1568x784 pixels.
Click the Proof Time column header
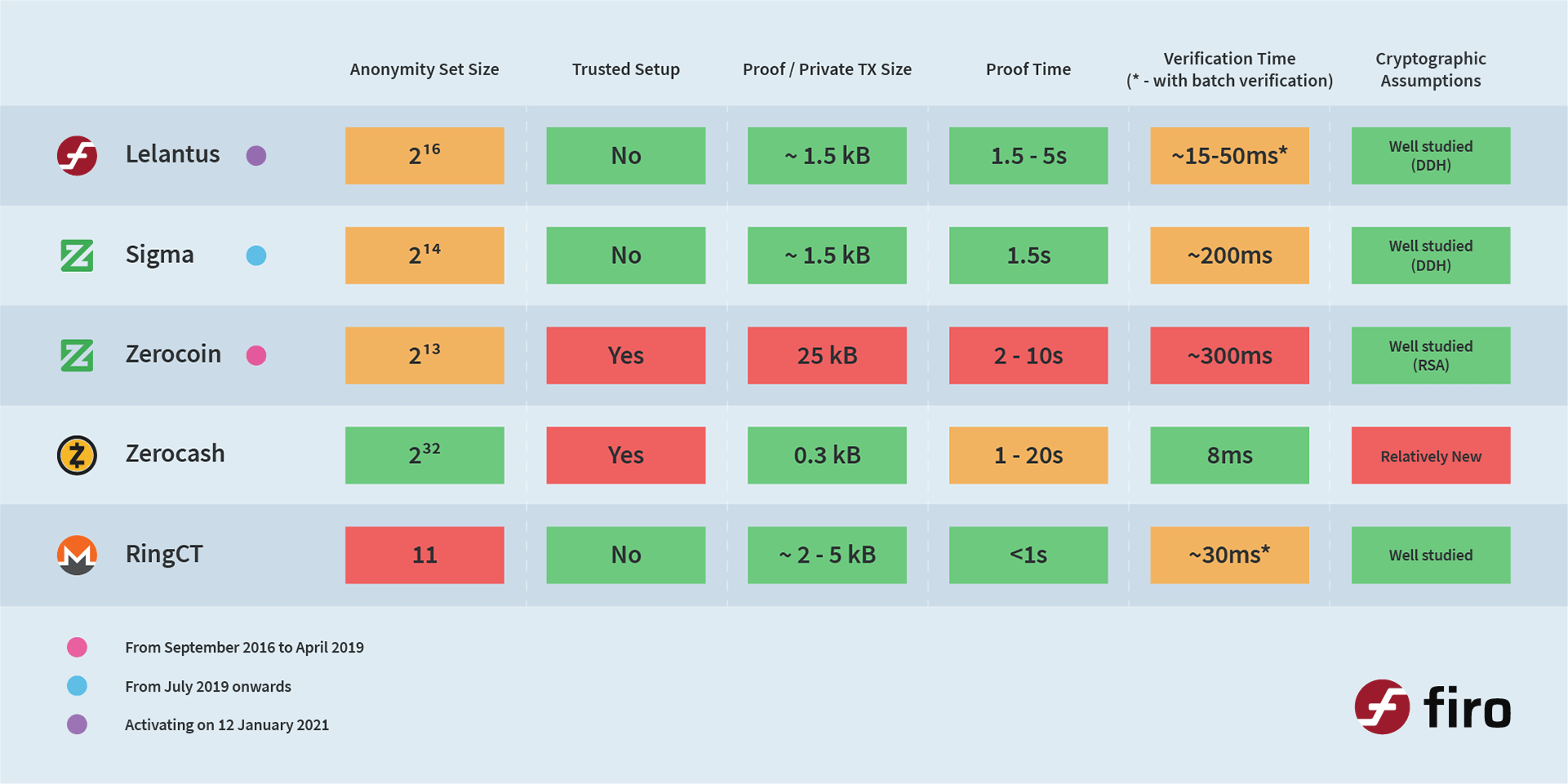click(x=1028, y=69)
